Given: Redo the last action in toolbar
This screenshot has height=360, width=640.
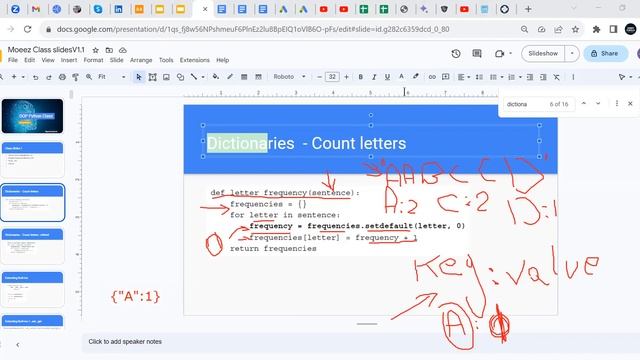Looking at the screenshot, I should pyautogui.click(x=49, y=77).
